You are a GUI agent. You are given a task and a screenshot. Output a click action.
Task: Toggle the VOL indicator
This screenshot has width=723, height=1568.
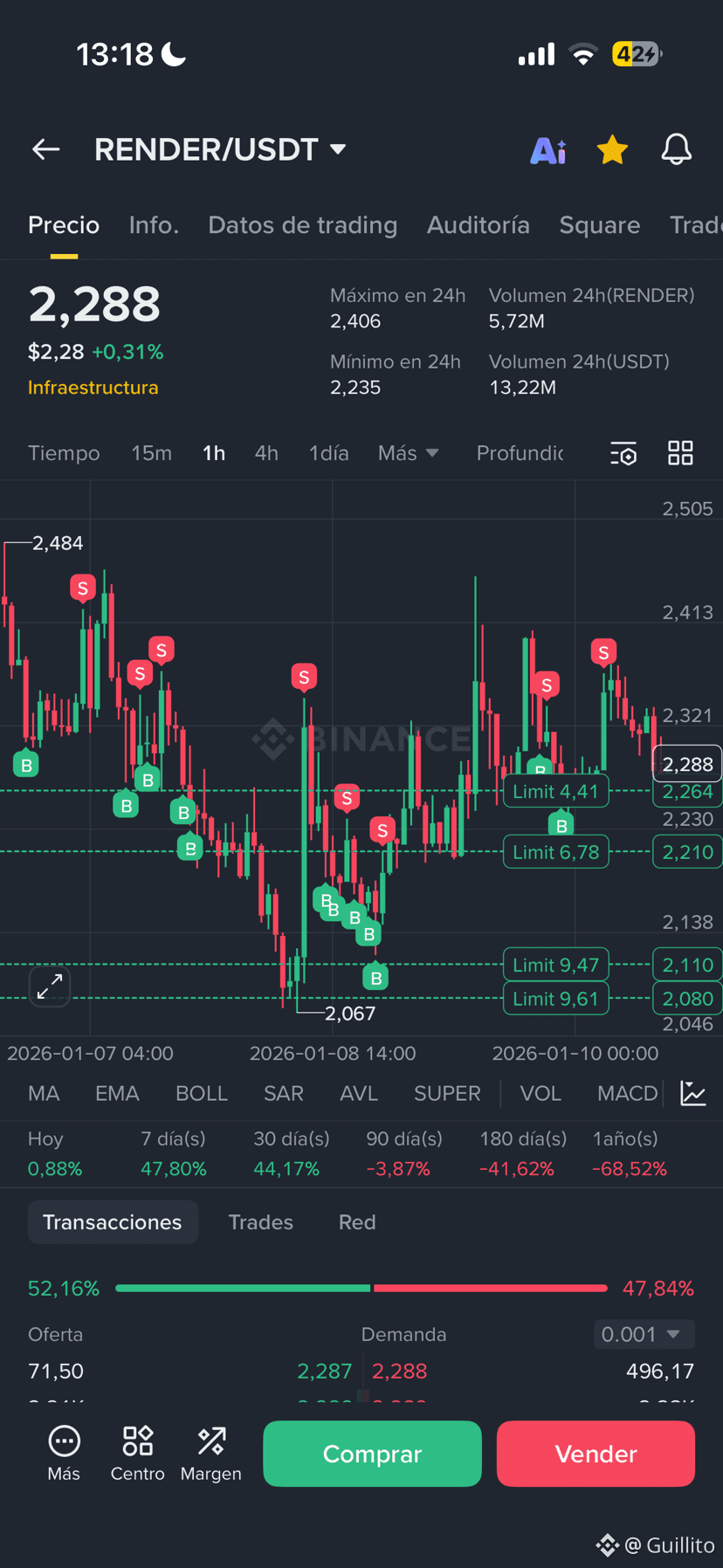tap(541, 1093)
